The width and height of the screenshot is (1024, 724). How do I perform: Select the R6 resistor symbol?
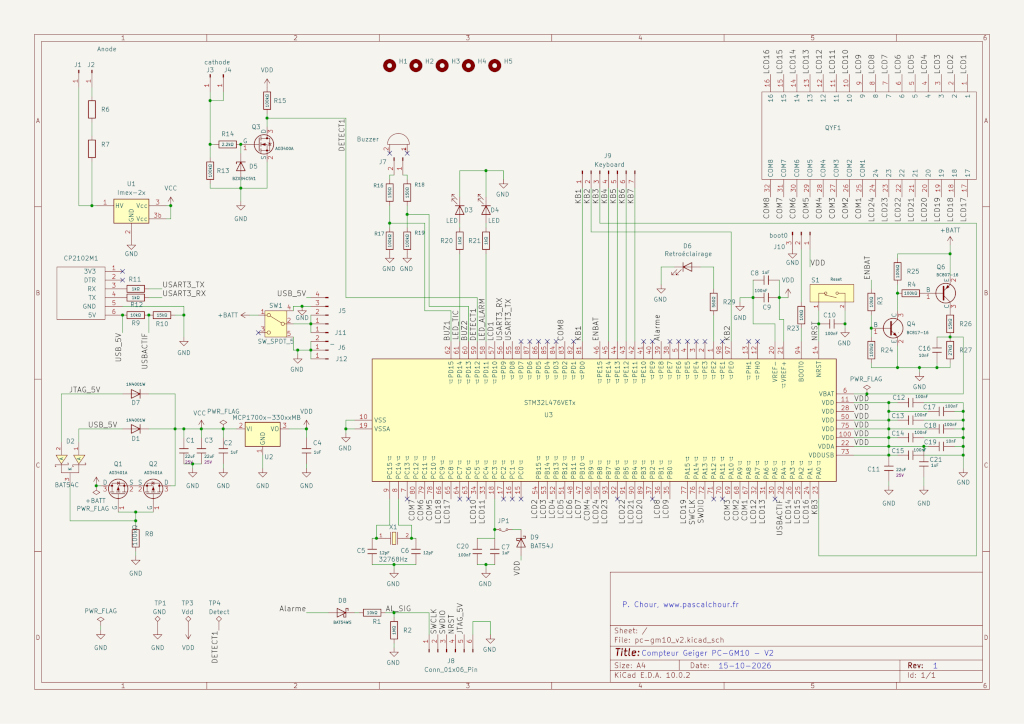pos(91,110)
